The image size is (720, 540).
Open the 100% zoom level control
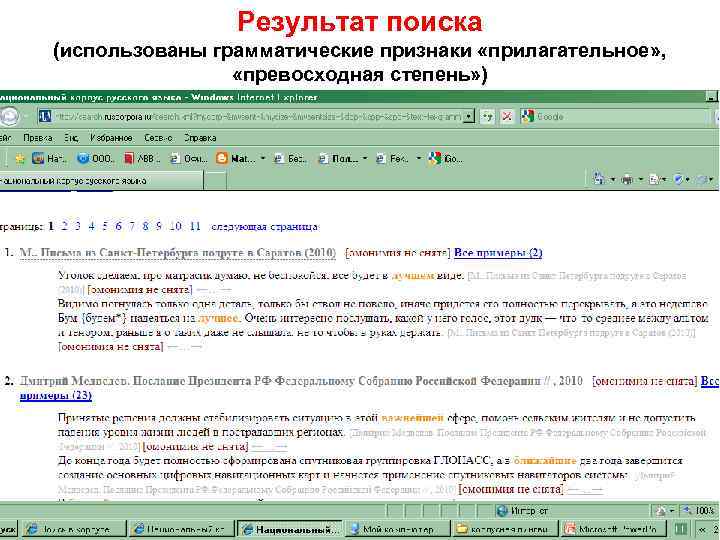698,511
